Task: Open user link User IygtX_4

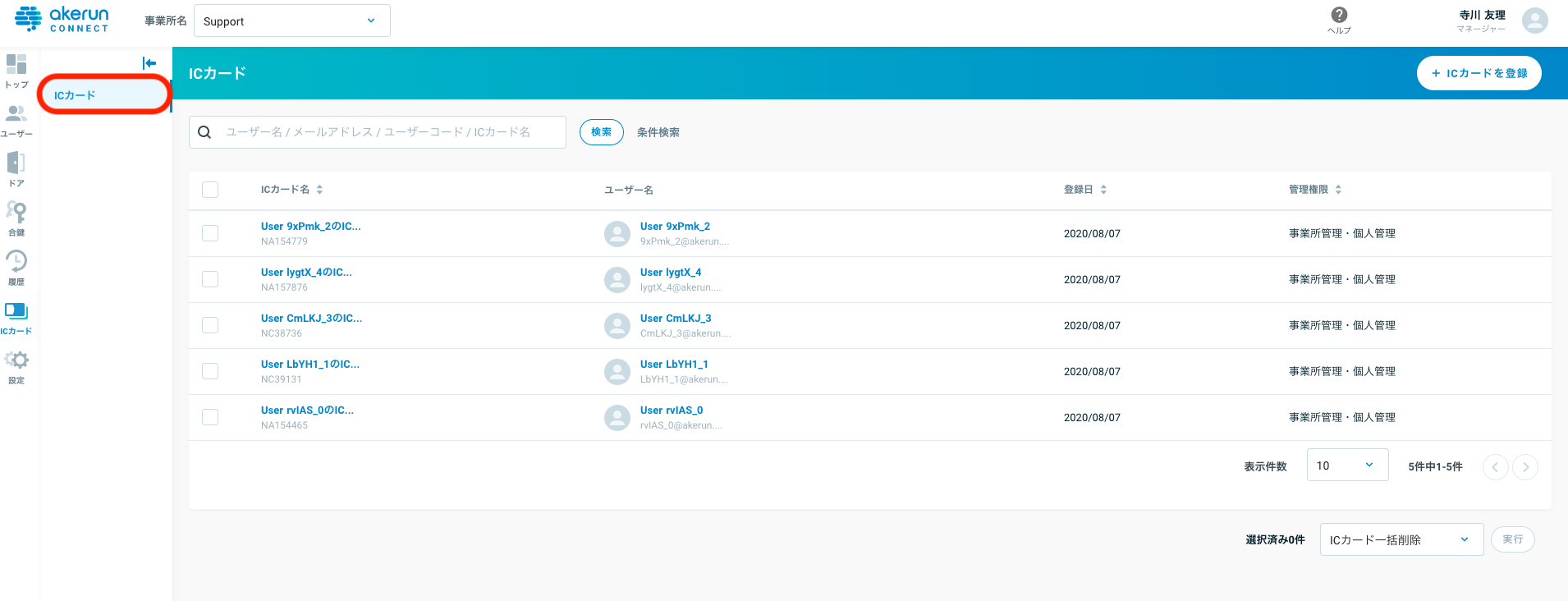Action: pyautogui.click(x=671, y=273)
